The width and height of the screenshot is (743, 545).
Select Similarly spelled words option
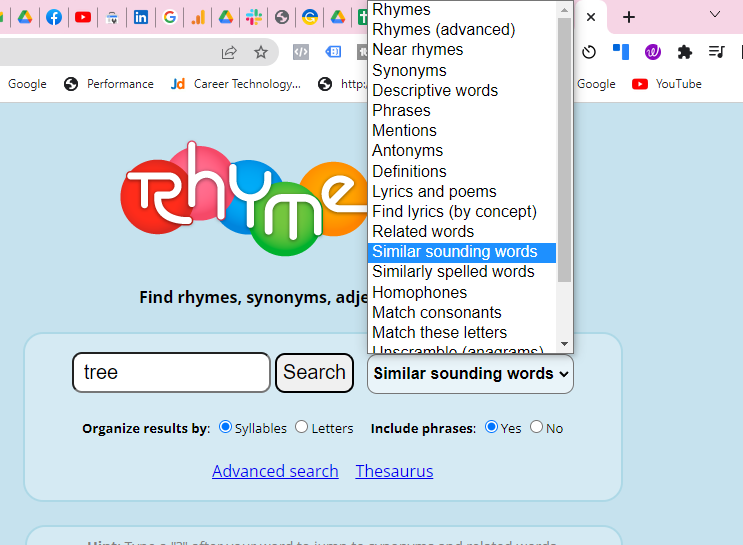click(x=462, y=272)
